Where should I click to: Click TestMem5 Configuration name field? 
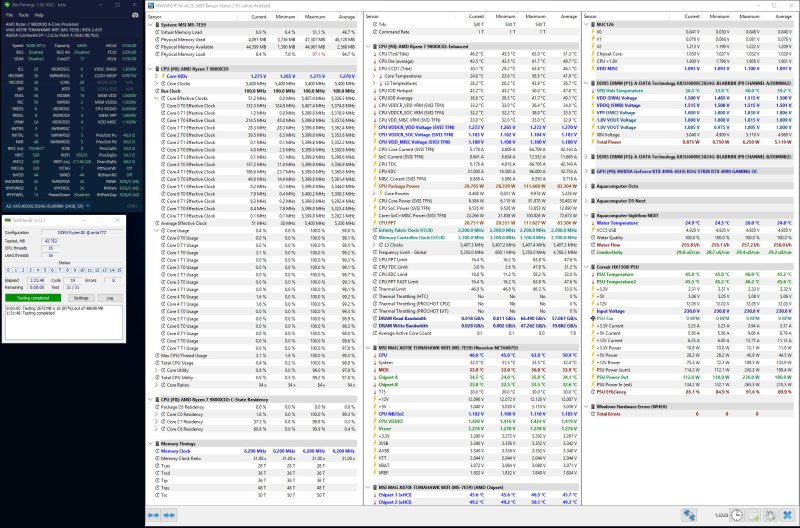pos(82,232)
